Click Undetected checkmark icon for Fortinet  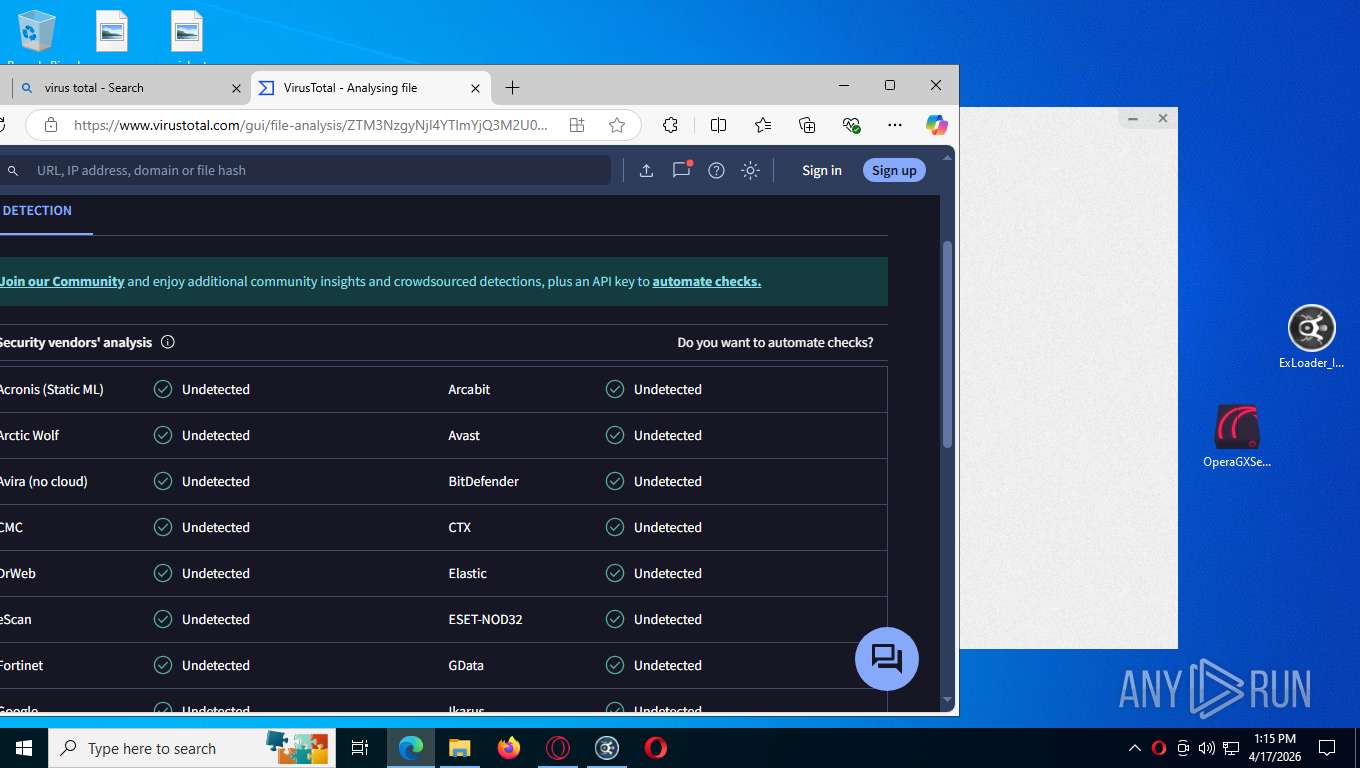163,665
